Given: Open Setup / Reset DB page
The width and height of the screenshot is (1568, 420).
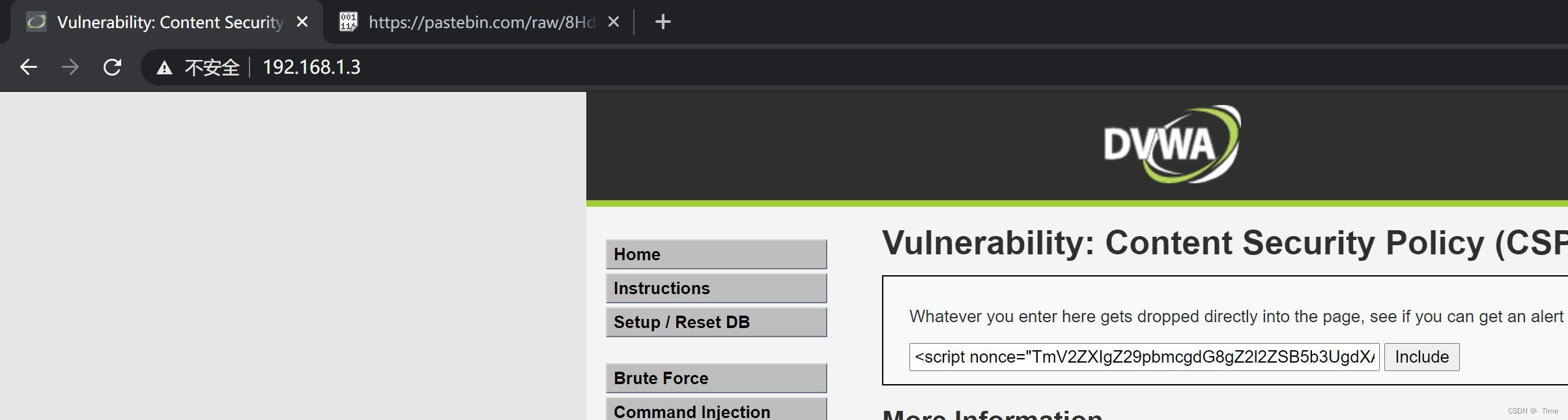Looking at the screenshot, I should click(716, 322).
